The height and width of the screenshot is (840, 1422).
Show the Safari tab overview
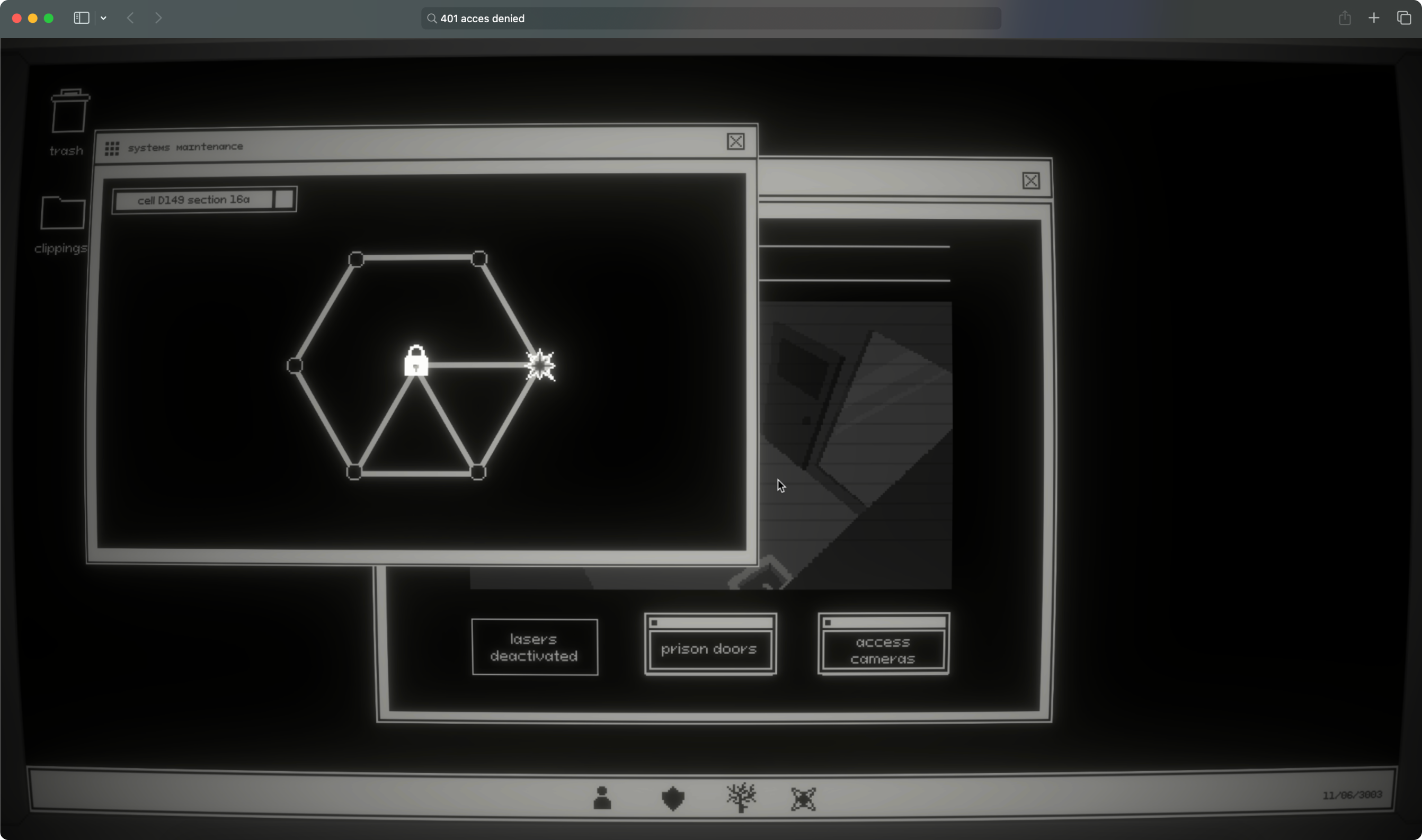(x=1403, y=18)
